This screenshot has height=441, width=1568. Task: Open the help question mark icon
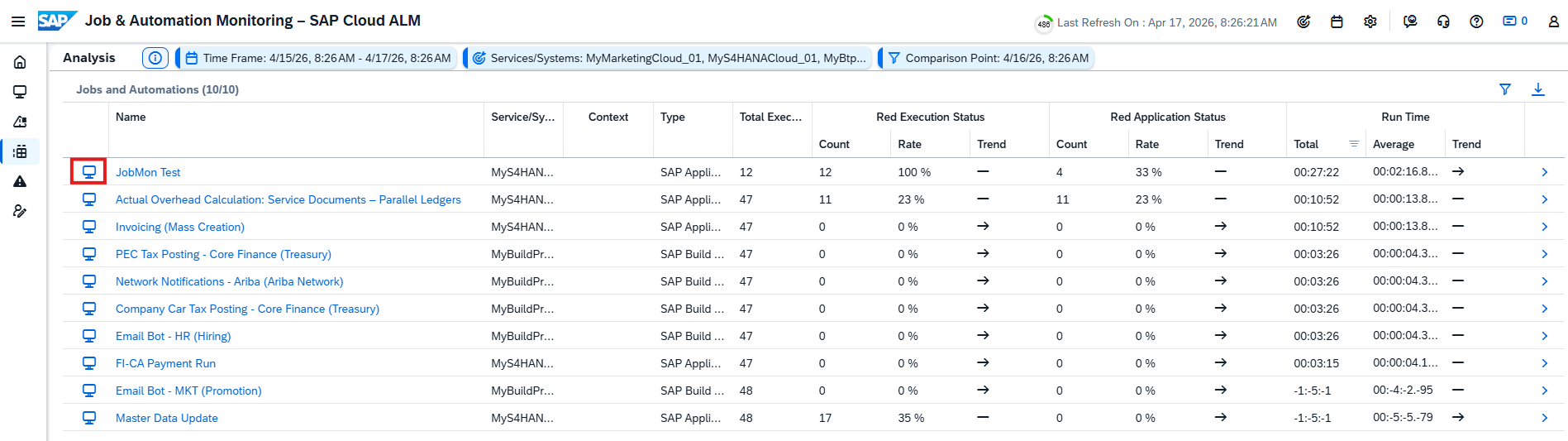click(1476, 22)
